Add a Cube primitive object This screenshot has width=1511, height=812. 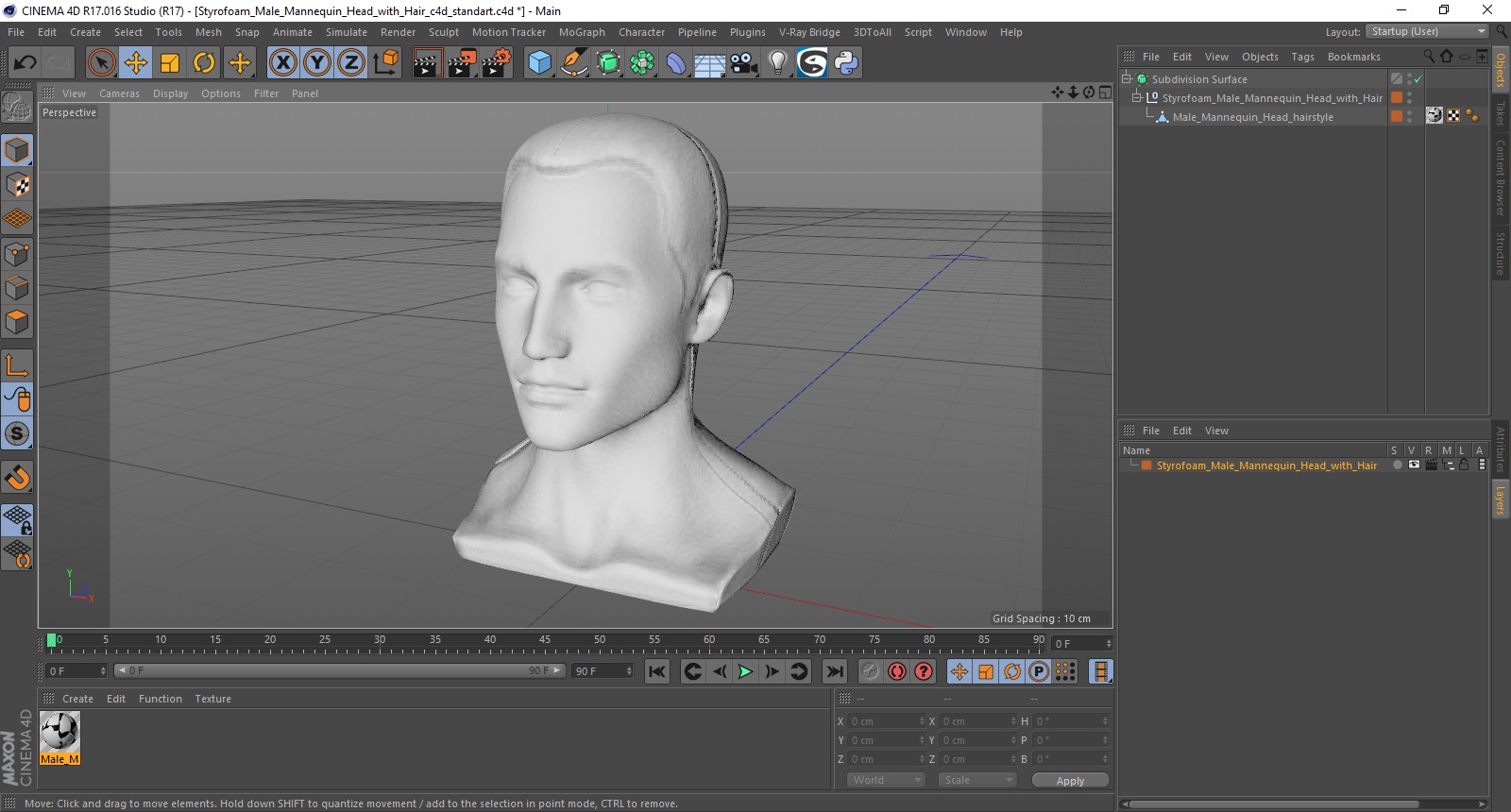click(x=539, y=63)
